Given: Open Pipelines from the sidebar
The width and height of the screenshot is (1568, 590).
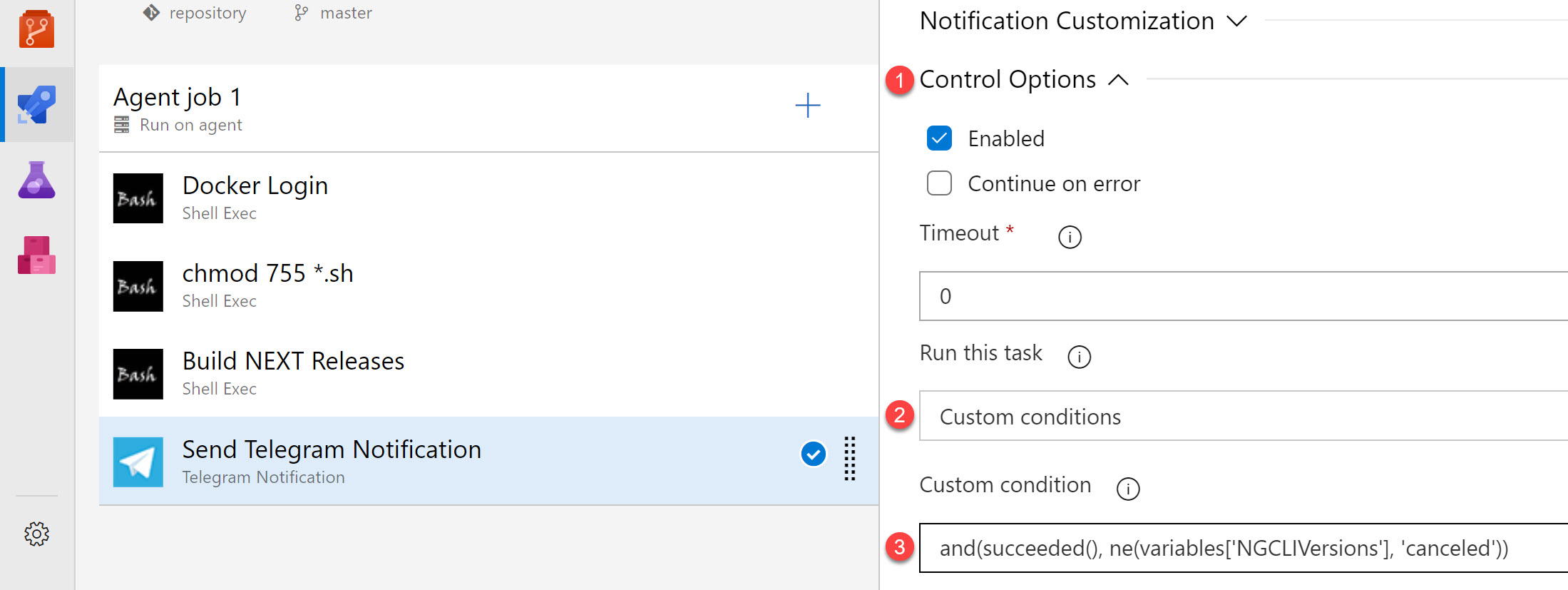Looking at the screenshot, I should pos(37,105).
